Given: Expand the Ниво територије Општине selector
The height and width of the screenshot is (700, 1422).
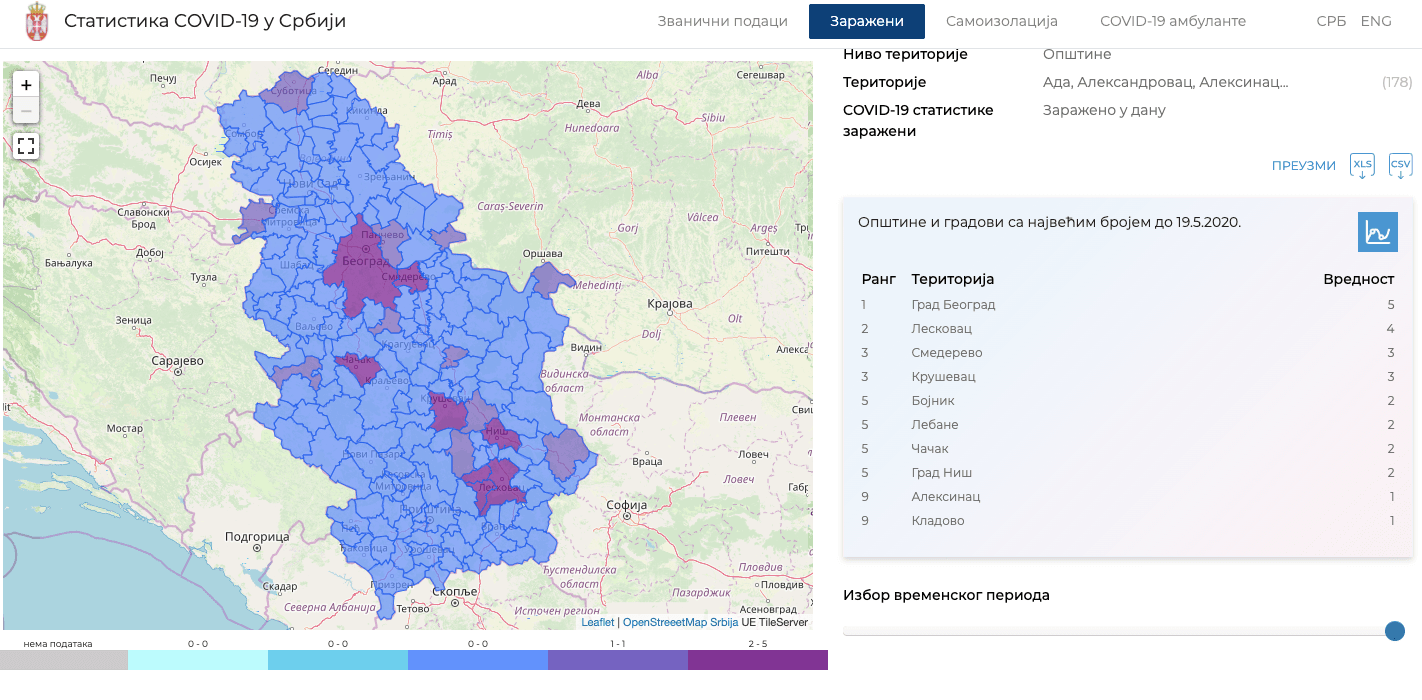Looking at the screenshot, I should click(1076, 55).
